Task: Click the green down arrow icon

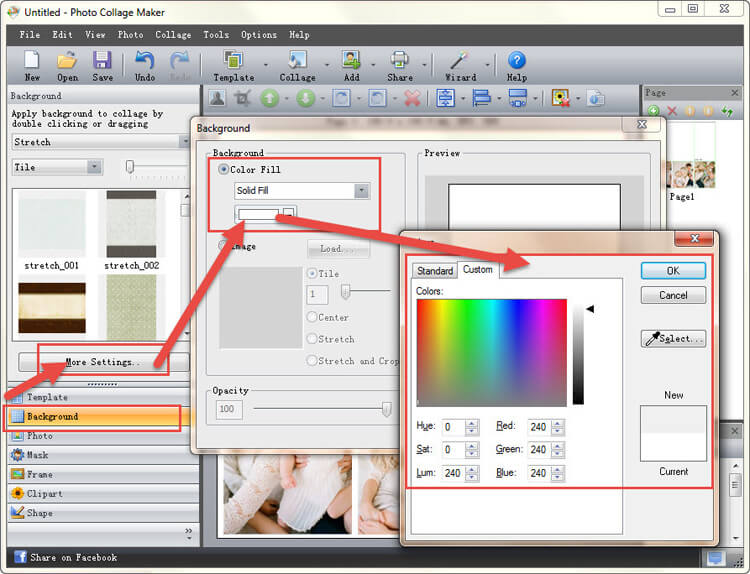Action: point(305,99)
